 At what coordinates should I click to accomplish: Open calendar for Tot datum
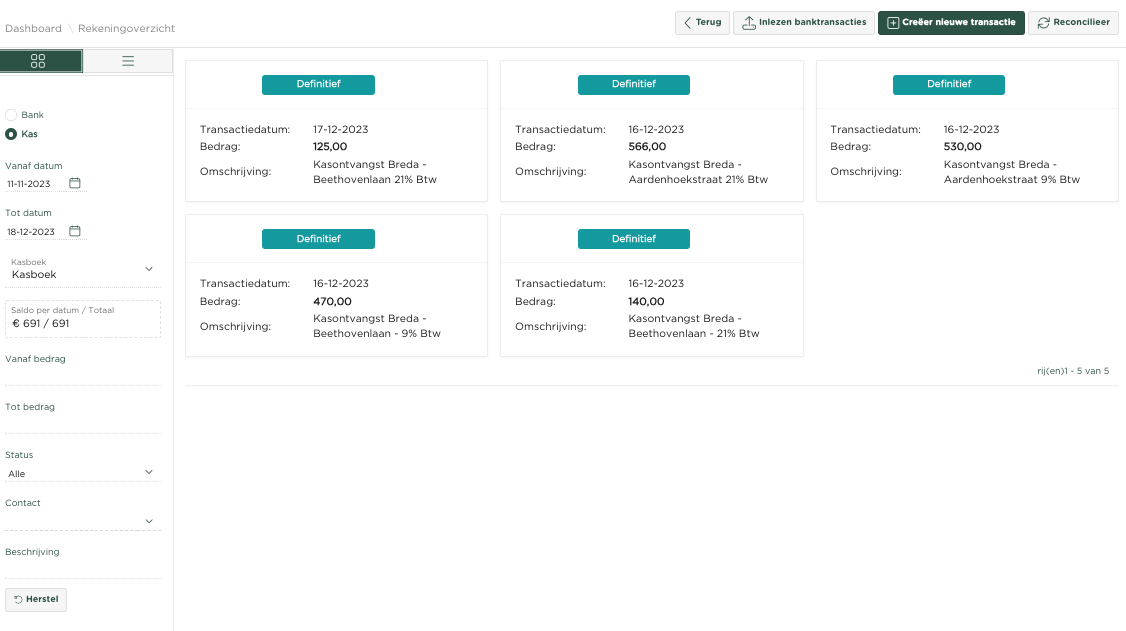[75, 232]
